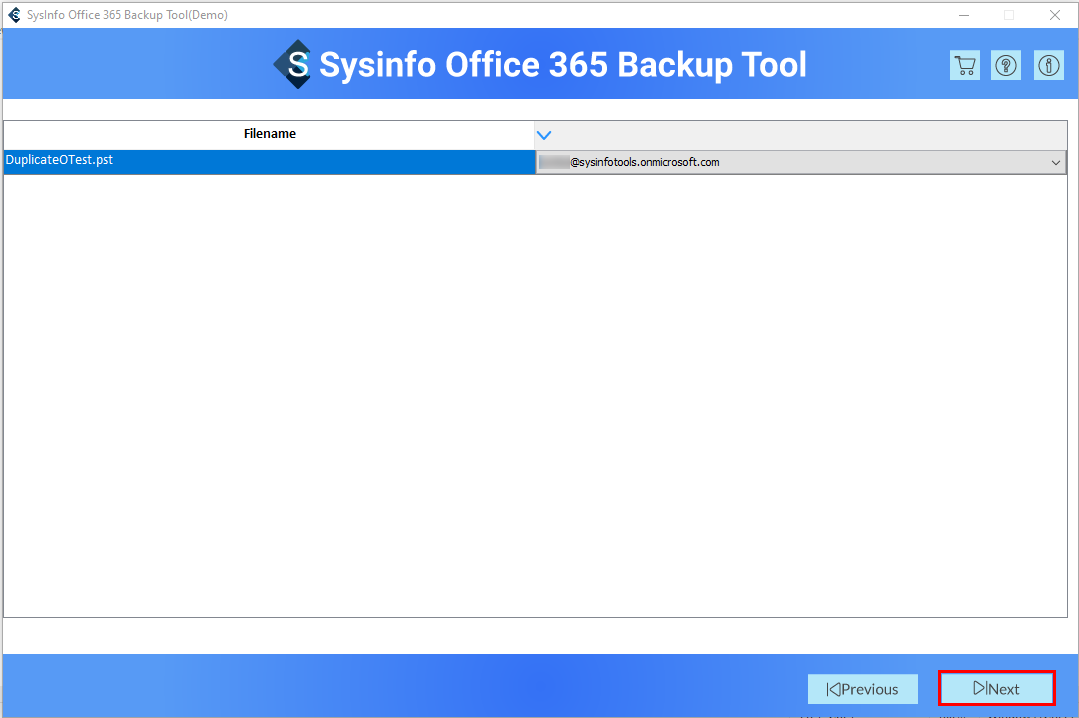Click the app icon in the title bar
This screenshot has width=1079, height=718.
tap(14, 15)
